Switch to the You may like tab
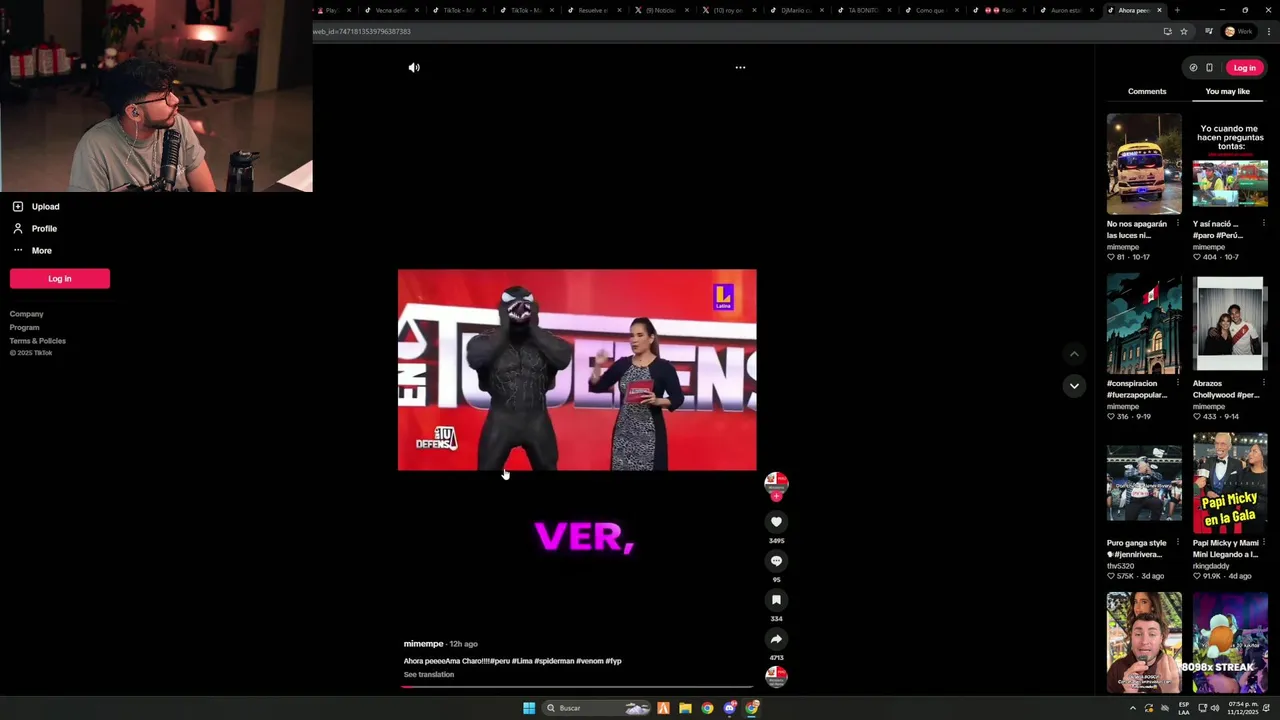This screenshot has height=720, width=1280. click(x=1227, y=91)
